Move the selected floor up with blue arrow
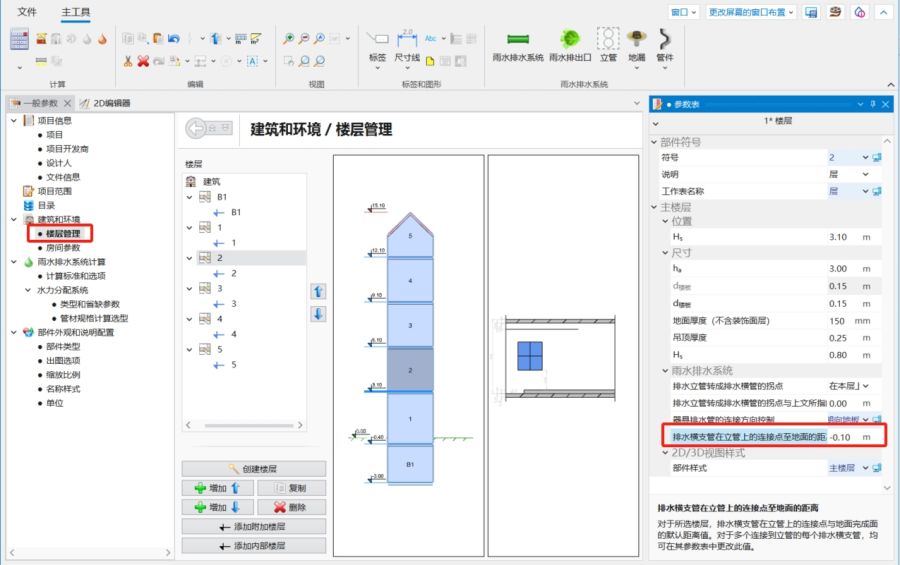This screenshot has width=900, height=565. coord(318,291)
